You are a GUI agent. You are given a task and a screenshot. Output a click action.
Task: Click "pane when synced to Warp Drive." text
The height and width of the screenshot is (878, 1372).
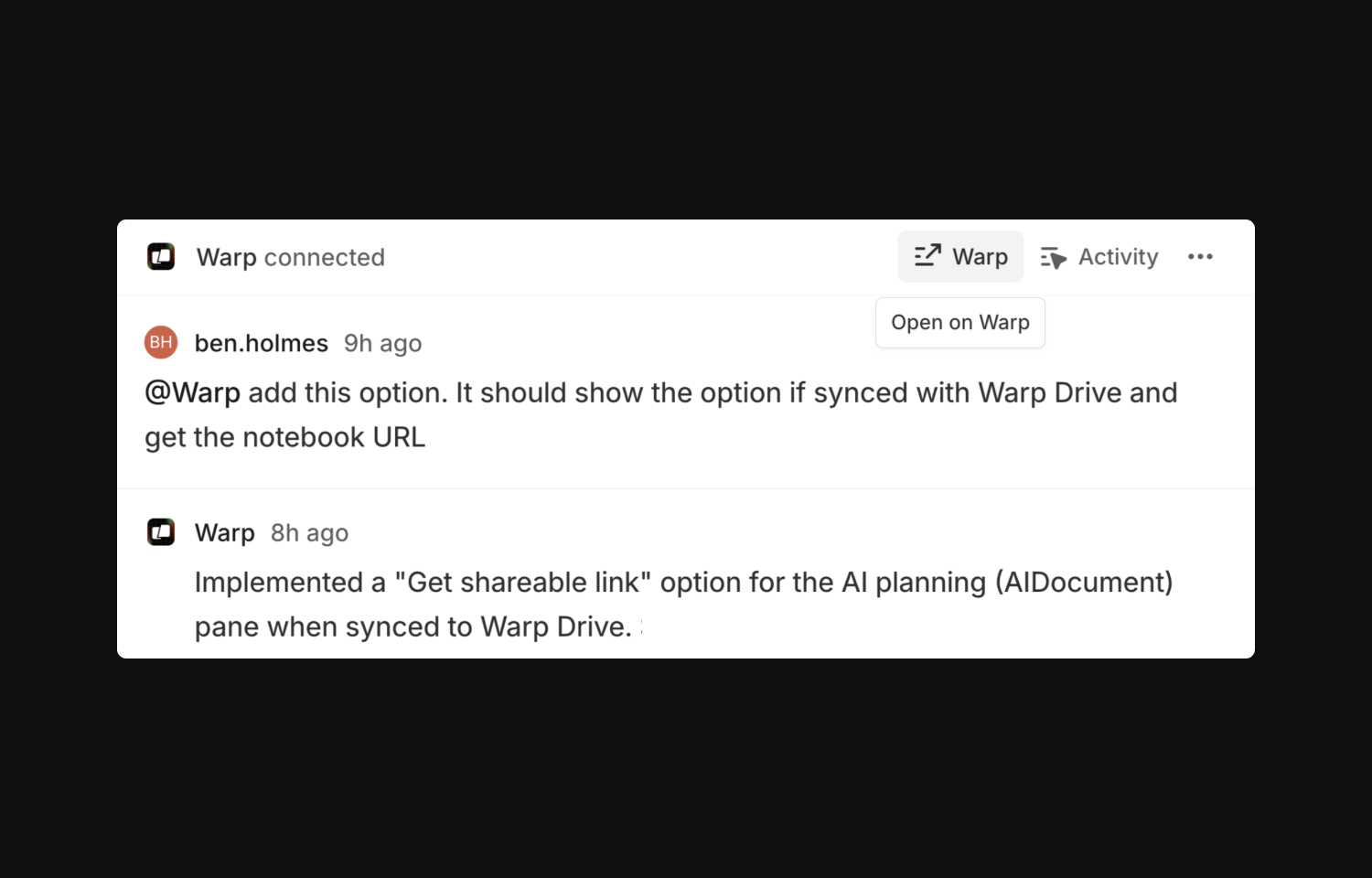413,627
